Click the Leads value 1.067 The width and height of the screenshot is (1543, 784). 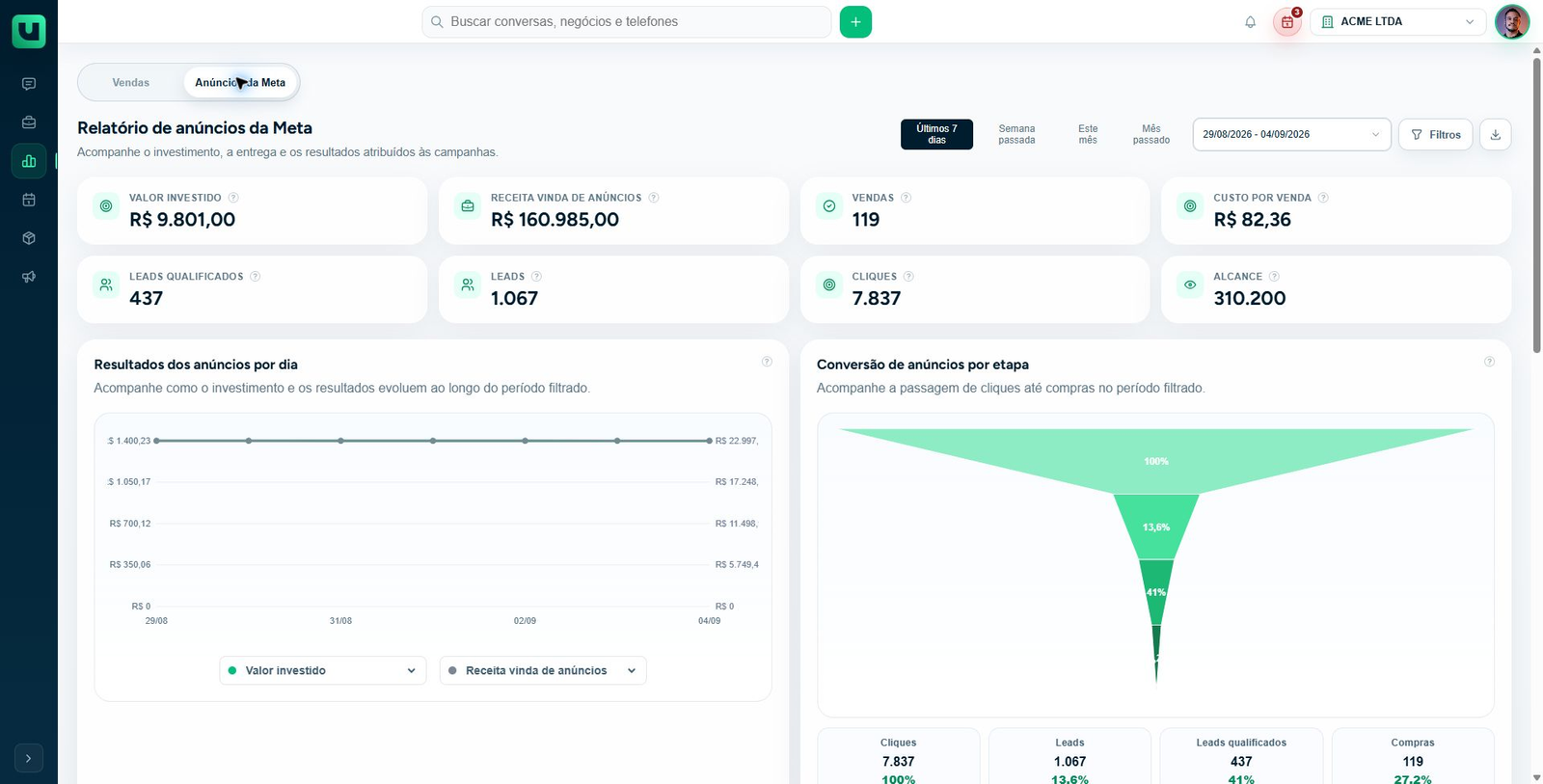pos(514,299)
